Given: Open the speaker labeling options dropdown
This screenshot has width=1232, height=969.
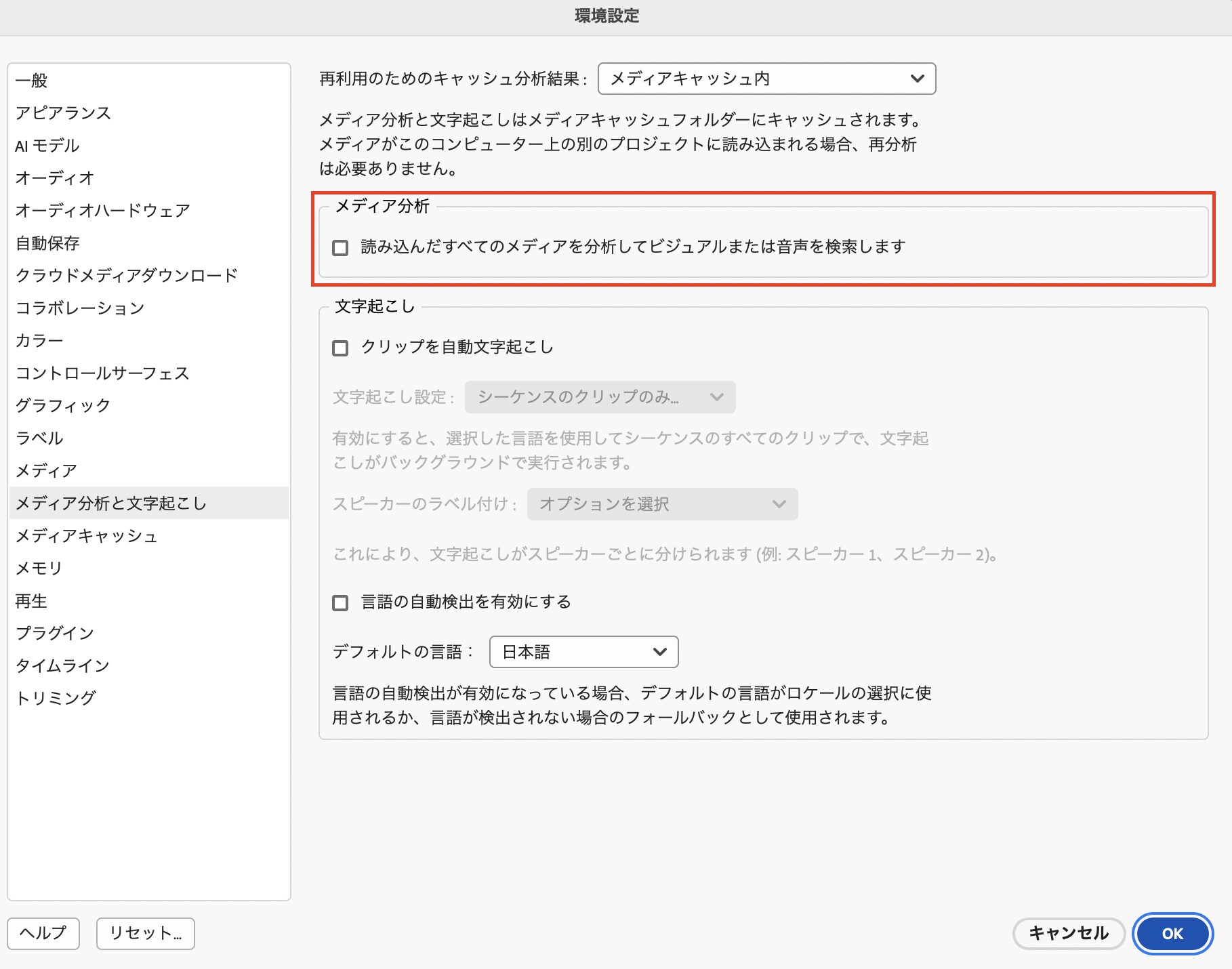Looking at the screenshot, I should click(661, 504).
